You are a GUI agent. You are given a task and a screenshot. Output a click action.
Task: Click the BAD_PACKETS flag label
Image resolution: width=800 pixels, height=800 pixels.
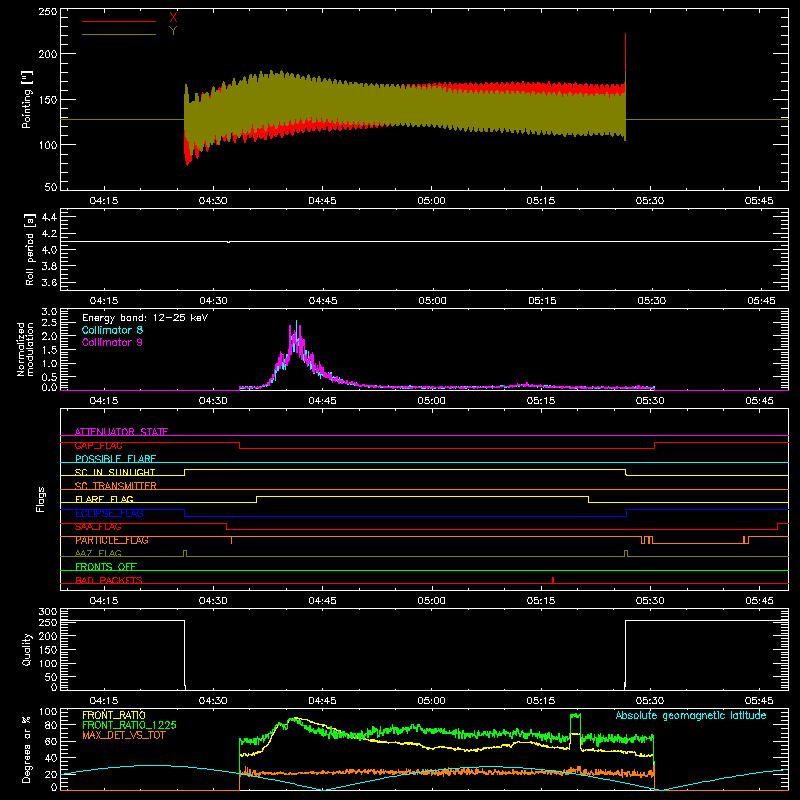click(109, 580)
